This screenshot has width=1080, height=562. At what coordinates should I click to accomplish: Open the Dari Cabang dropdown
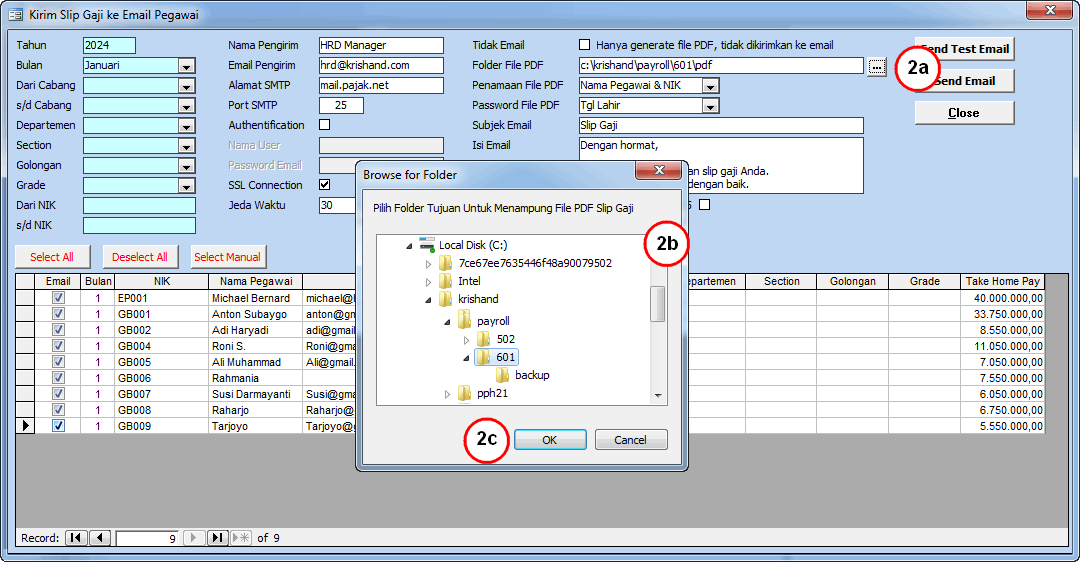[187, 86]
